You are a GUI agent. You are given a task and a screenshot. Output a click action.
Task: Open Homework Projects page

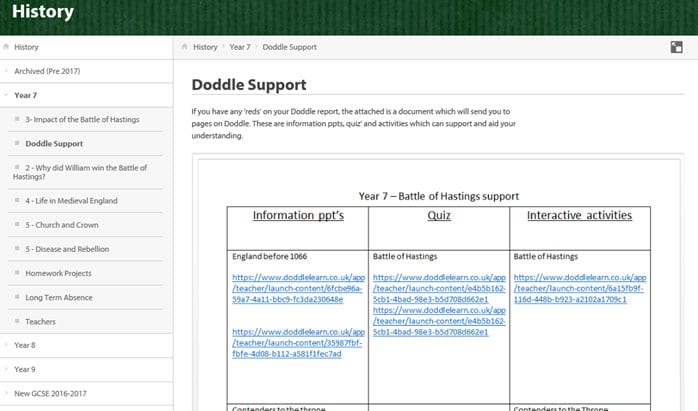coord(58,273)
